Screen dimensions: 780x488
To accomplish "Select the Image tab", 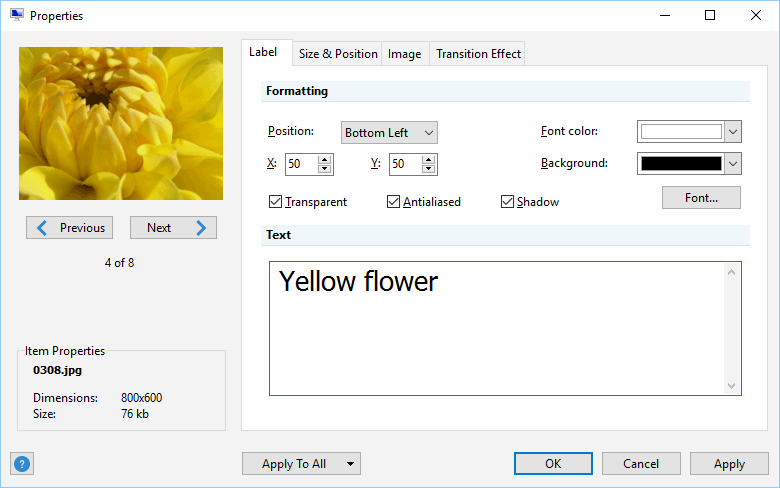I will [404, 54].
